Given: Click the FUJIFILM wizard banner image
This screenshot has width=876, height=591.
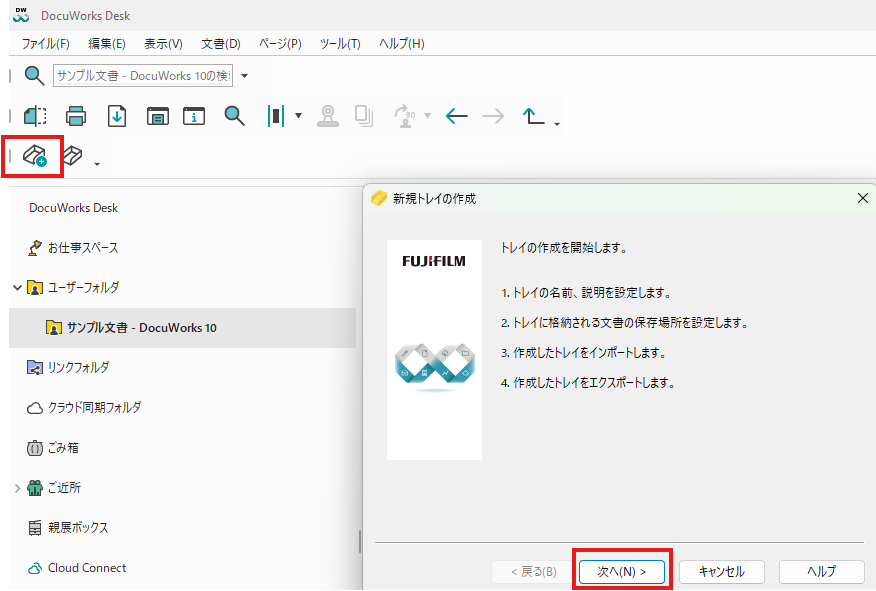Looking at the screenshot, I should 434,350.
